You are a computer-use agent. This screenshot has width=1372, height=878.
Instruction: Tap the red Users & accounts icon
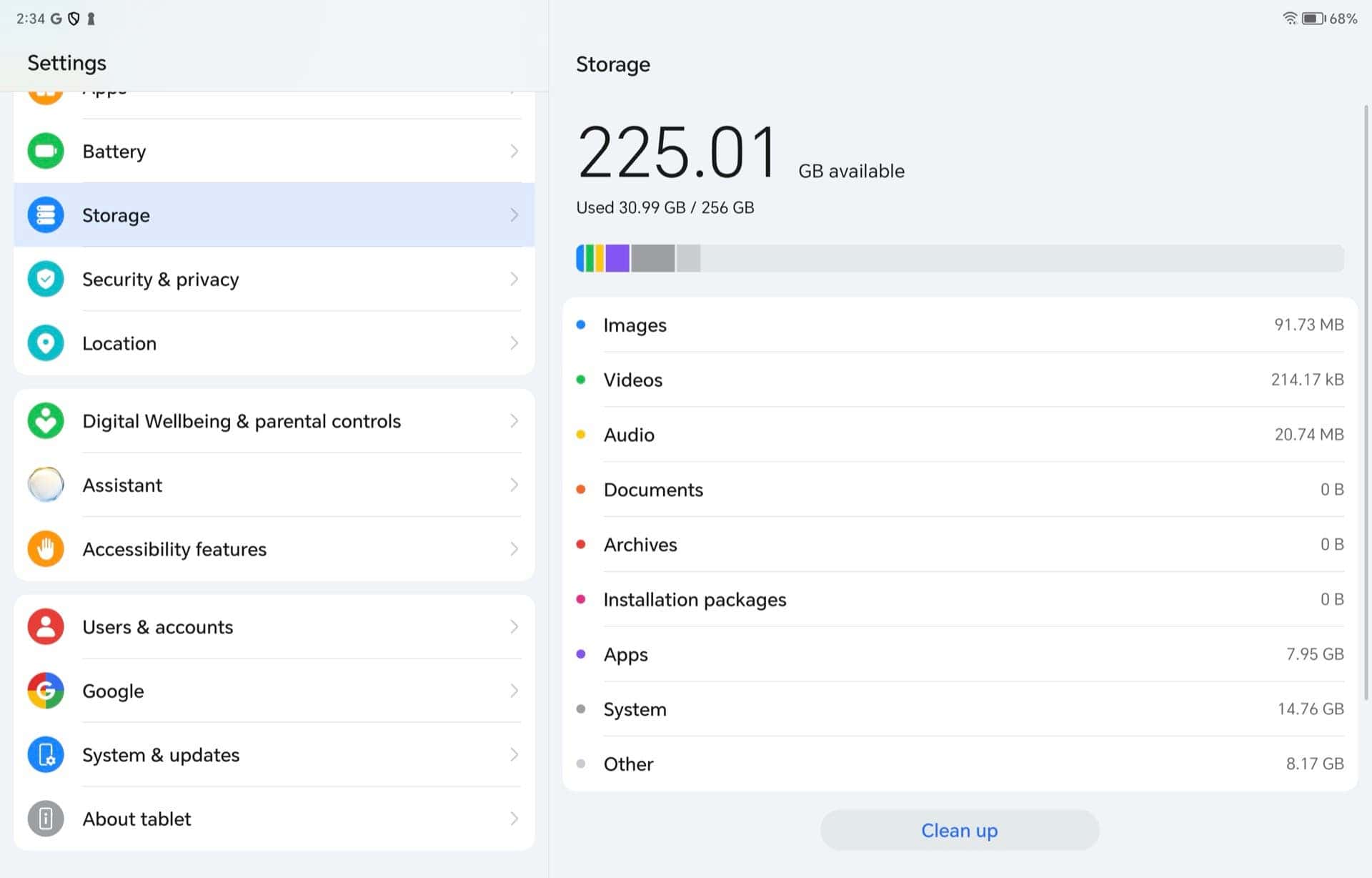(x=46, y=627)
